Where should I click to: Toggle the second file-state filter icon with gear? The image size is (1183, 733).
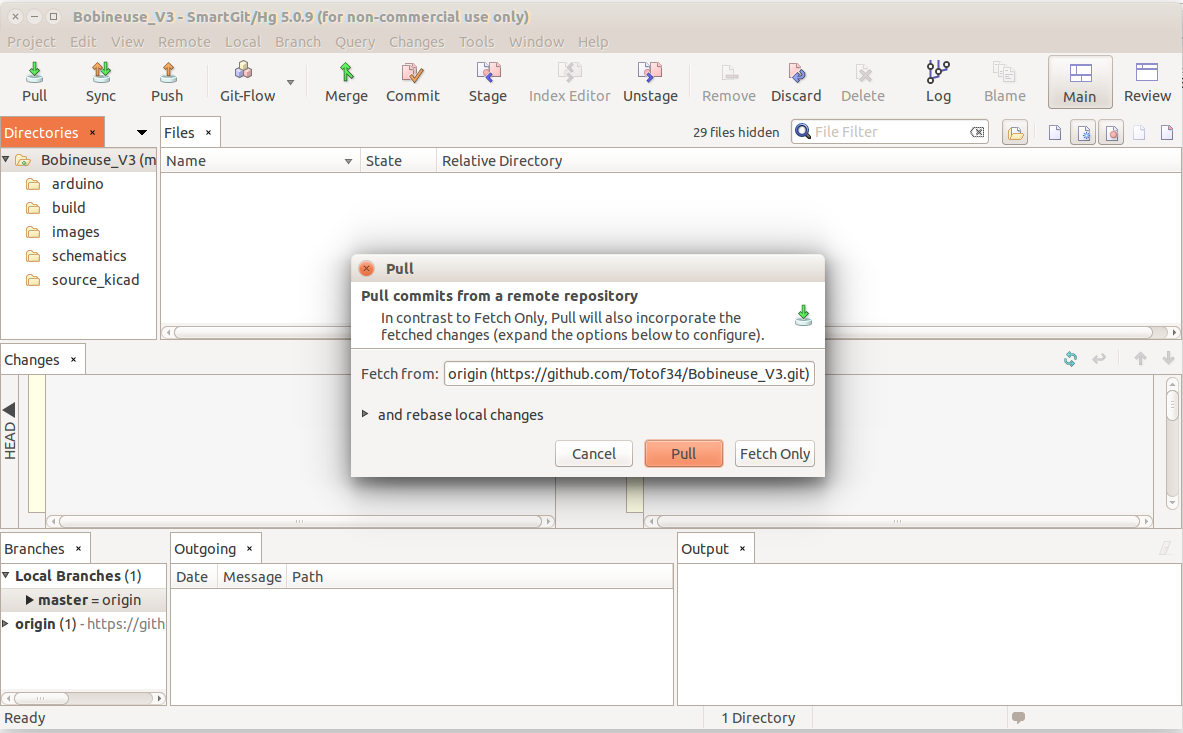click(x=1083, y=133)
